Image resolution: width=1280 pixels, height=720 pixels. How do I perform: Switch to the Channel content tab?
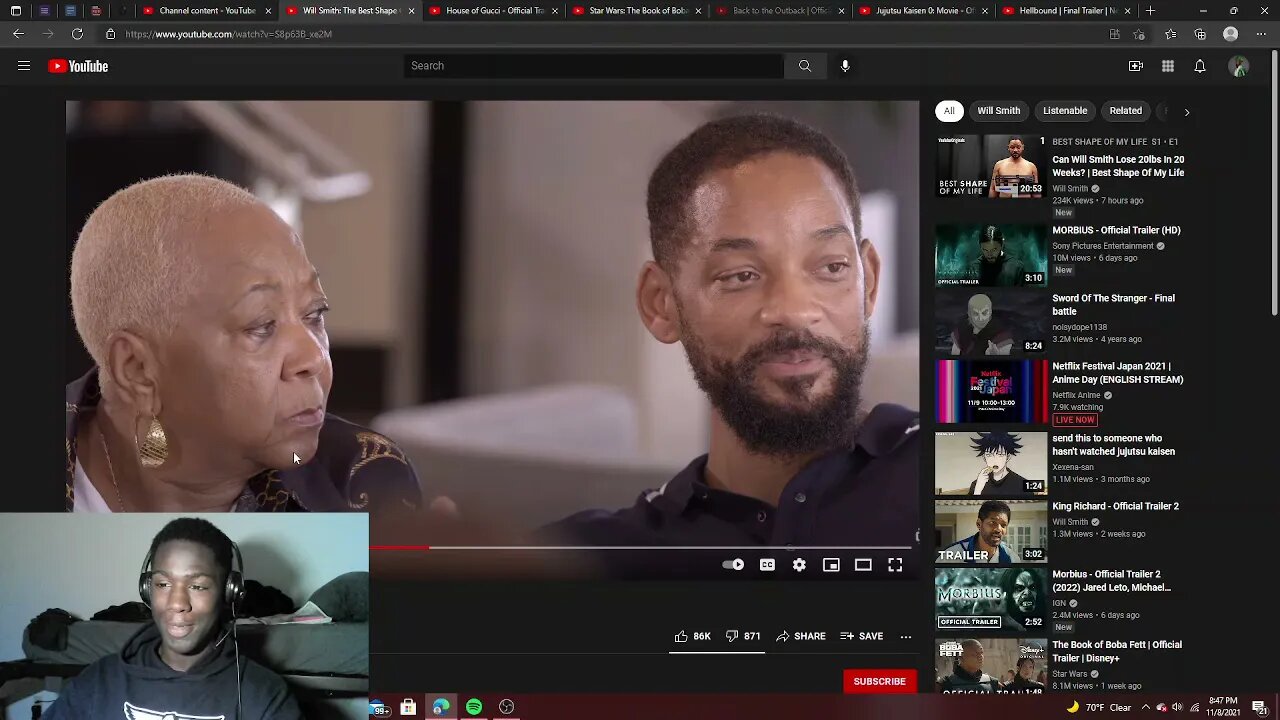[207, 11]
